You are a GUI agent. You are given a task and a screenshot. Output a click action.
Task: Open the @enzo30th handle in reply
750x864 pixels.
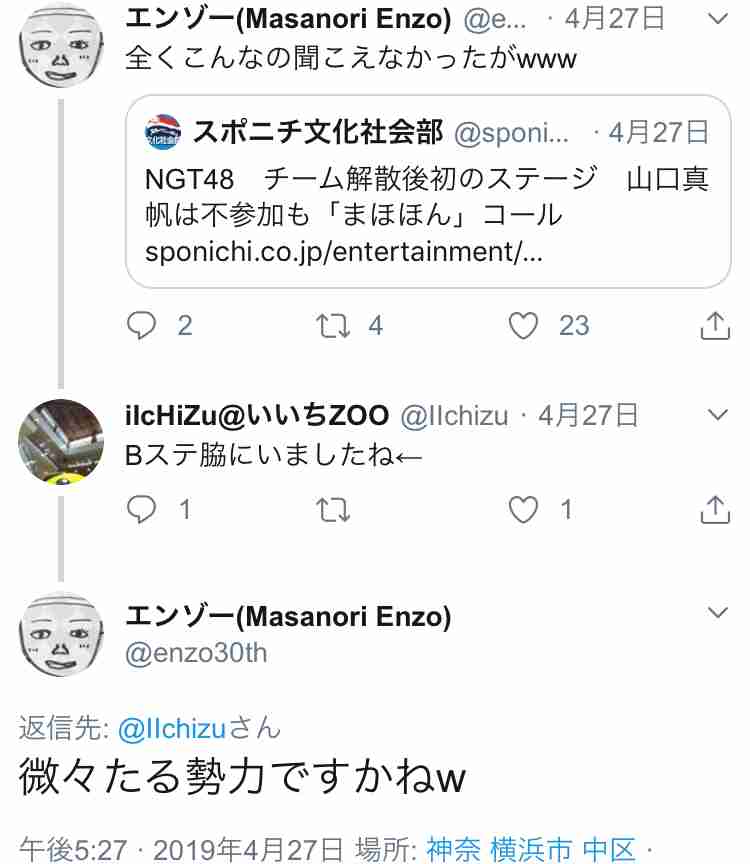[196, 653]
